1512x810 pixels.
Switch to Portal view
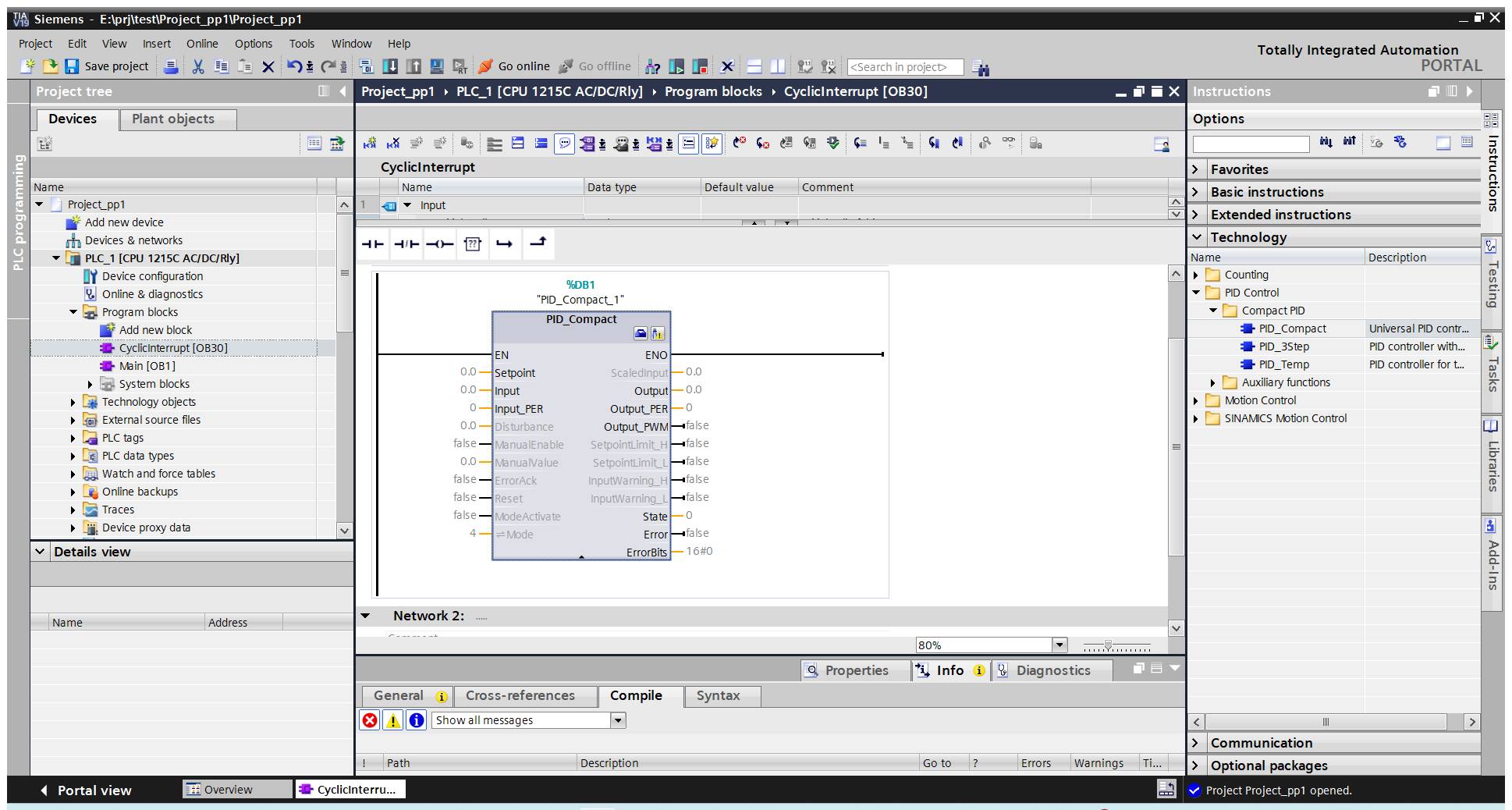click(x=86, y=790)
